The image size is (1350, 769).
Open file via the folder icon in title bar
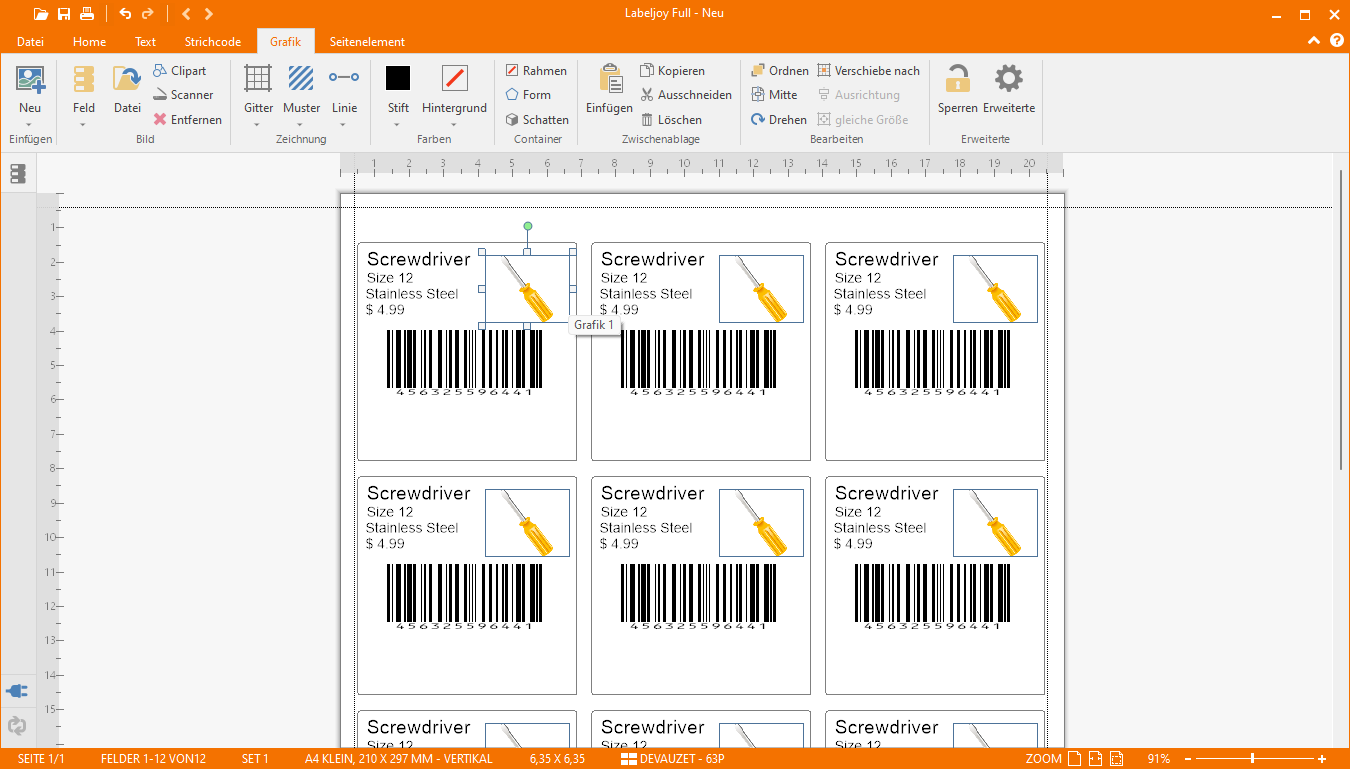coord(40,14)
